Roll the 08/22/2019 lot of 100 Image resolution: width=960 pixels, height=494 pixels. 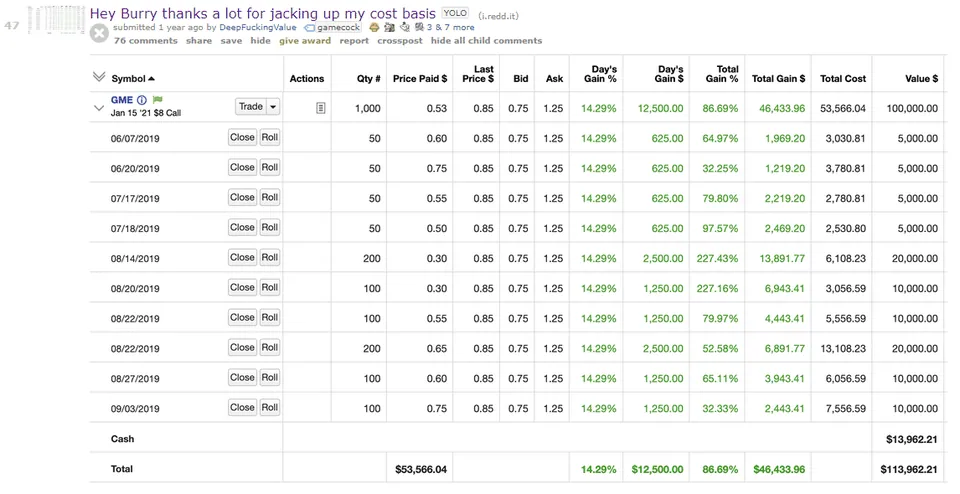270,317
